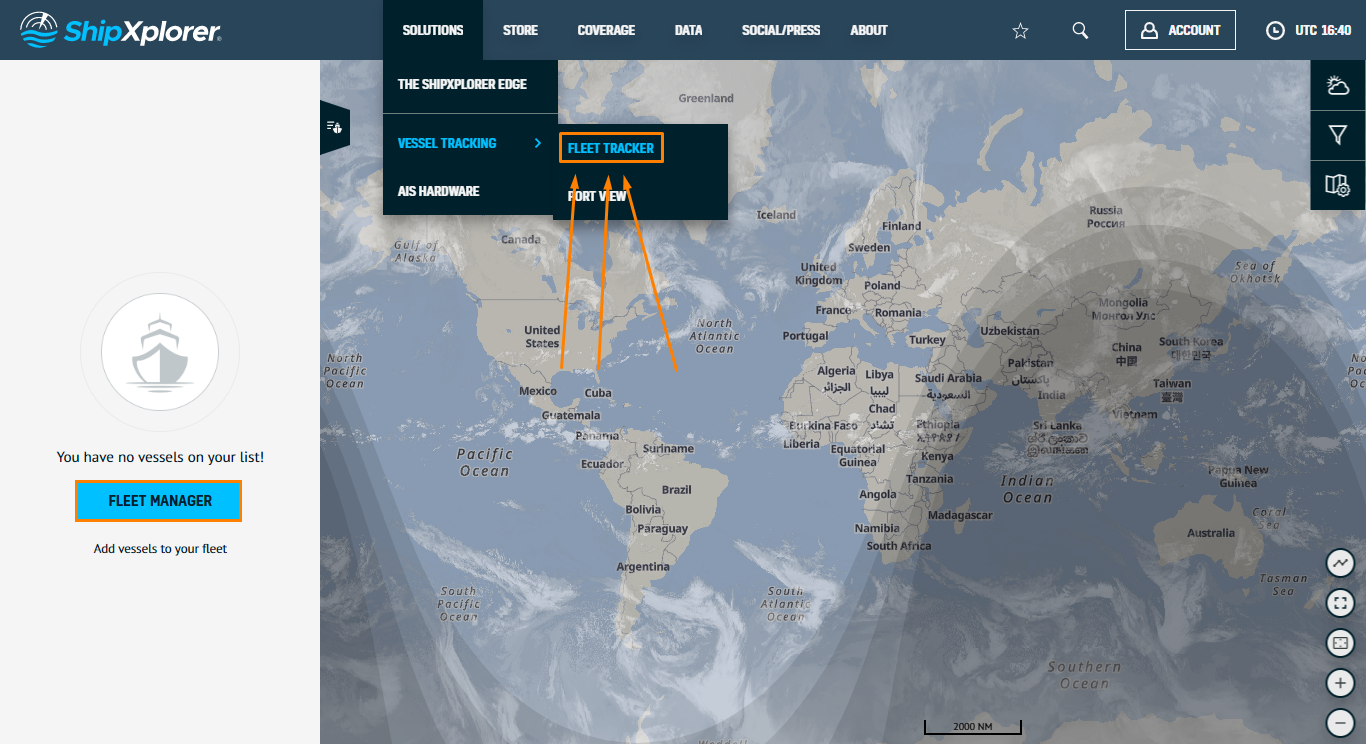Click the Brazil label on the map
The width and height of the screenshot is (1366, 744).
pyautogui.click(x=677, y=490)
